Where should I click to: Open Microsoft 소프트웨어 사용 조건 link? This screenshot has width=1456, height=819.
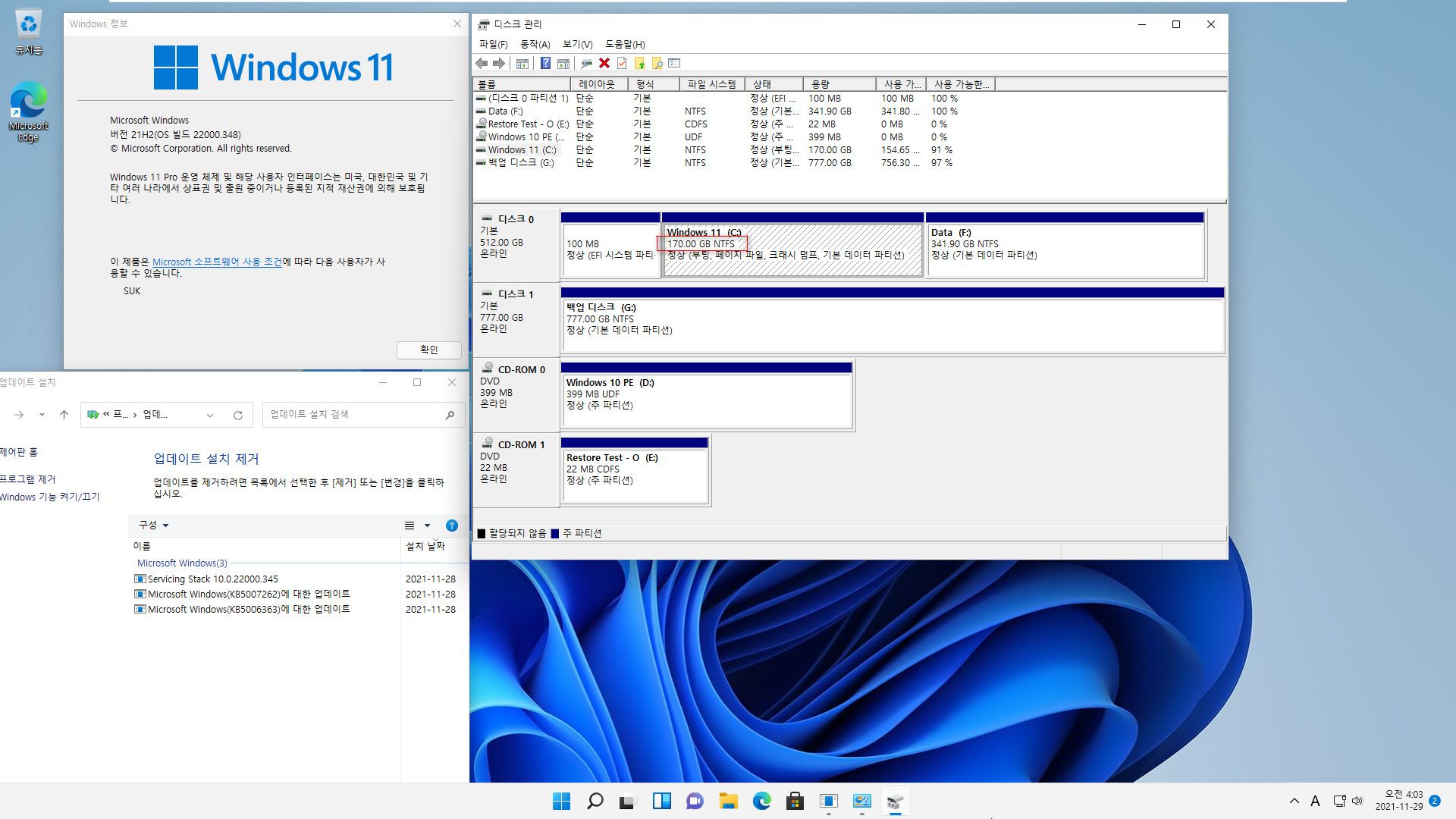[x=217, y=262]
